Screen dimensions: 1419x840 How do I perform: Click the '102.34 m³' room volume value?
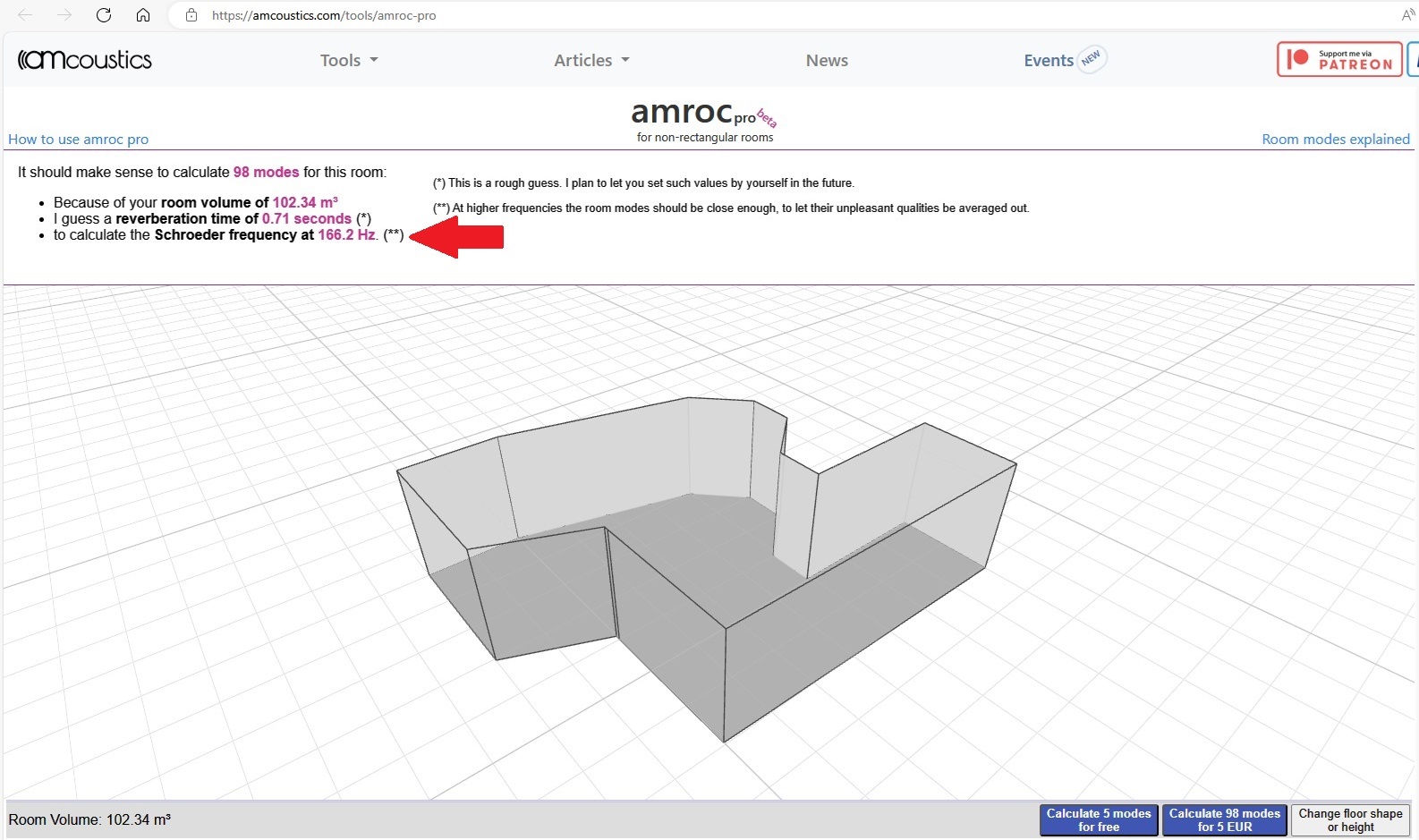305,202
